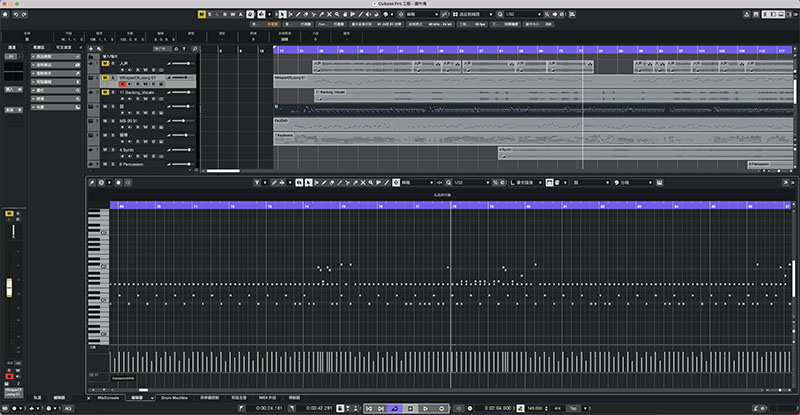Open the track filter funnel dropdown
Image resolution: width=800 pixels, height=415 pixels.
coord(184,49)
